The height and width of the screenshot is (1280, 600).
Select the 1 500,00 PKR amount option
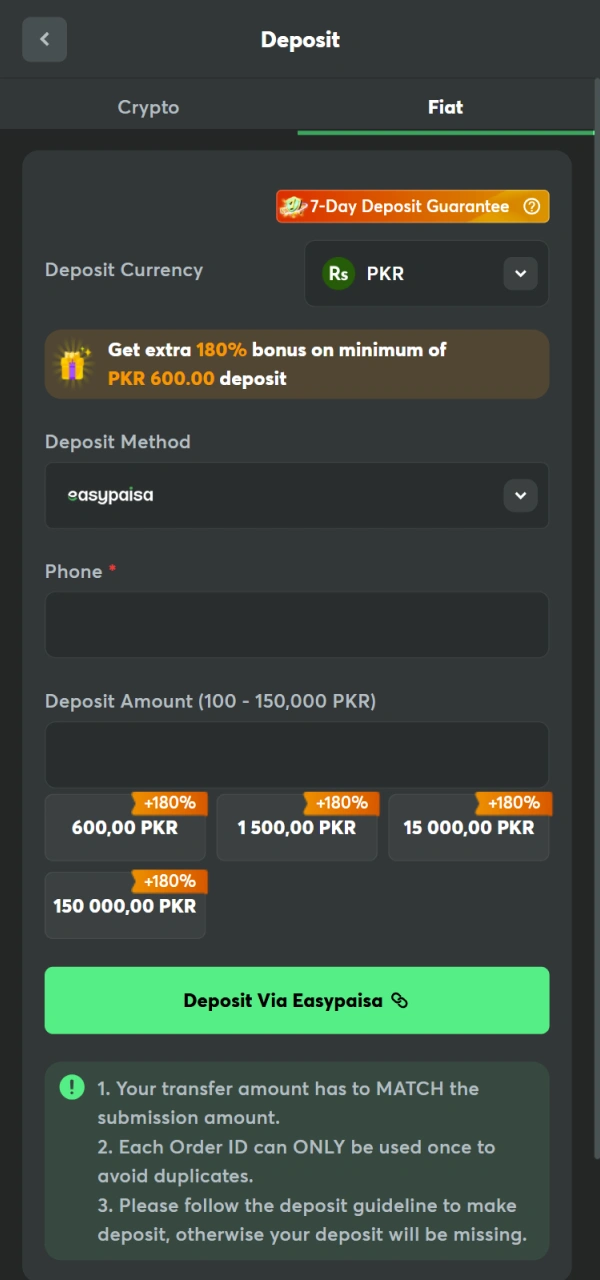point(296,827)
